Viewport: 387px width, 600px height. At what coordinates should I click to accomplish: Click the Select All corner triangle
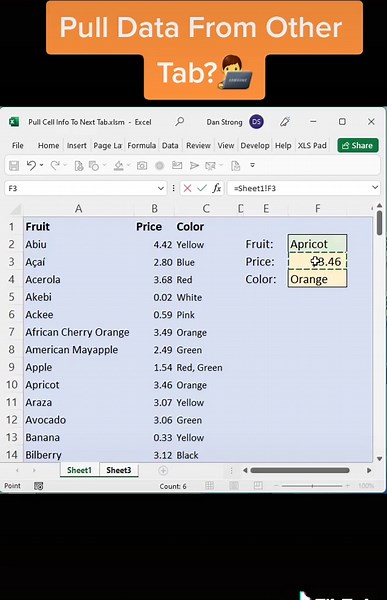[x=16, y=210]
